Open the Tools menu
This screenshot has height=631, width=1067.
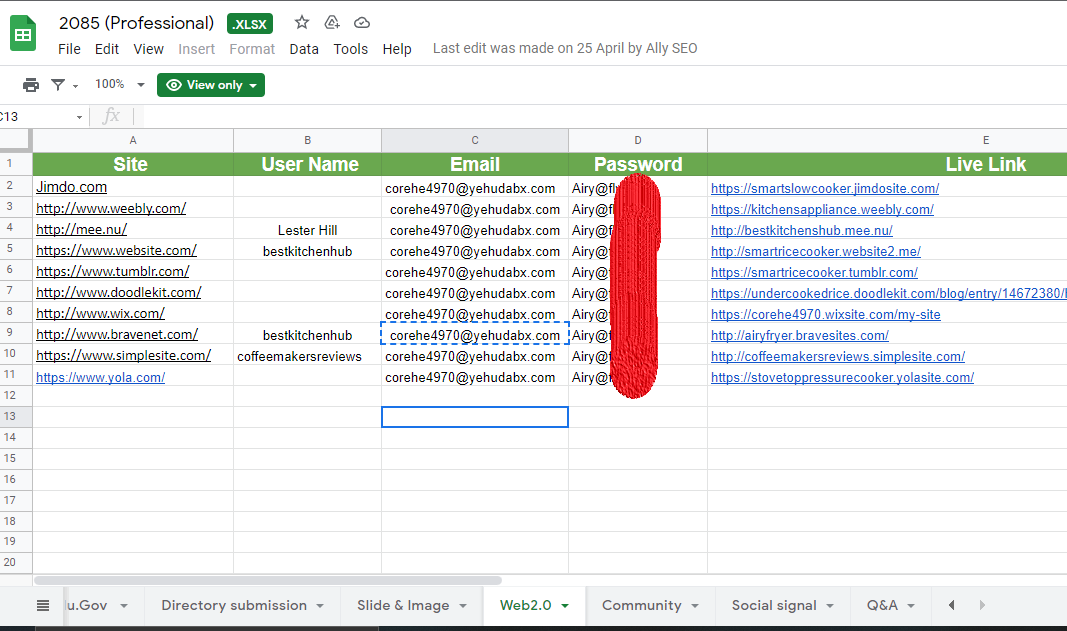[x=351, y=48]
